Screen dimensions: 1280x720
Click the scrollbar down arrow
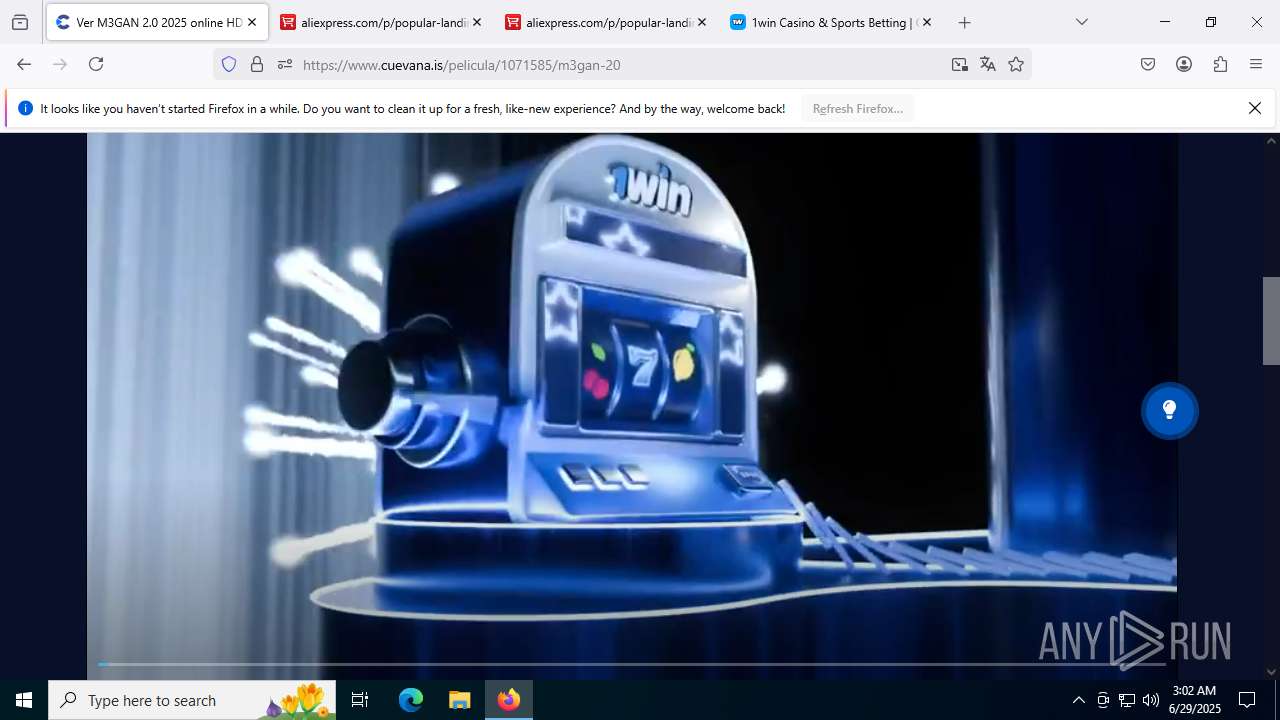pos(1271,672)
